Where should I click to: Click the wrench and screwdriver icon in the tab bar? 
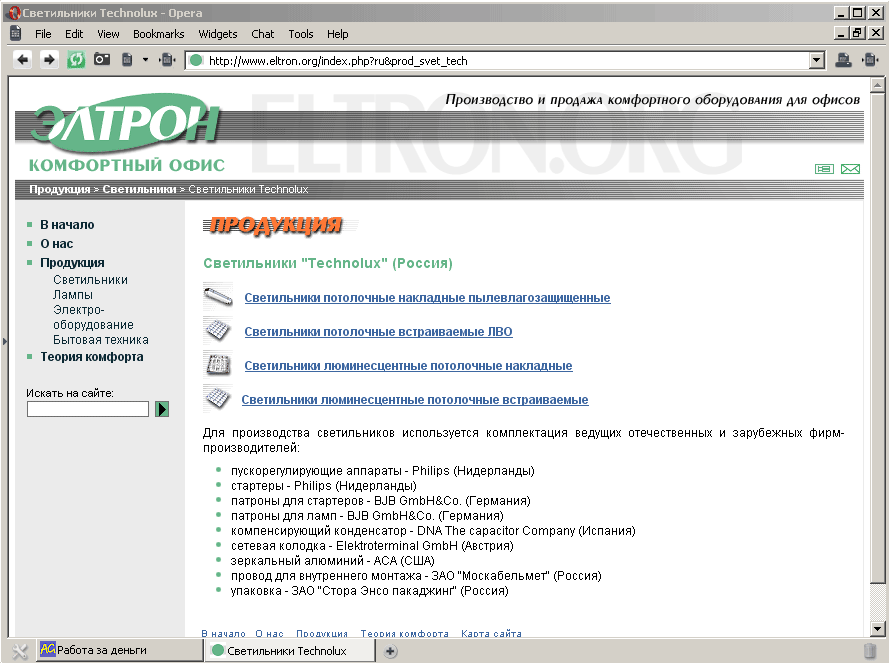pyautogui.click(x=20, y=651)
